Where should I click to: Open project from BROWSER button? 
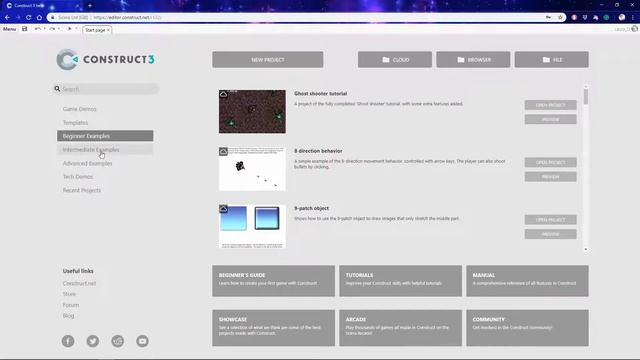pos(473,60)
